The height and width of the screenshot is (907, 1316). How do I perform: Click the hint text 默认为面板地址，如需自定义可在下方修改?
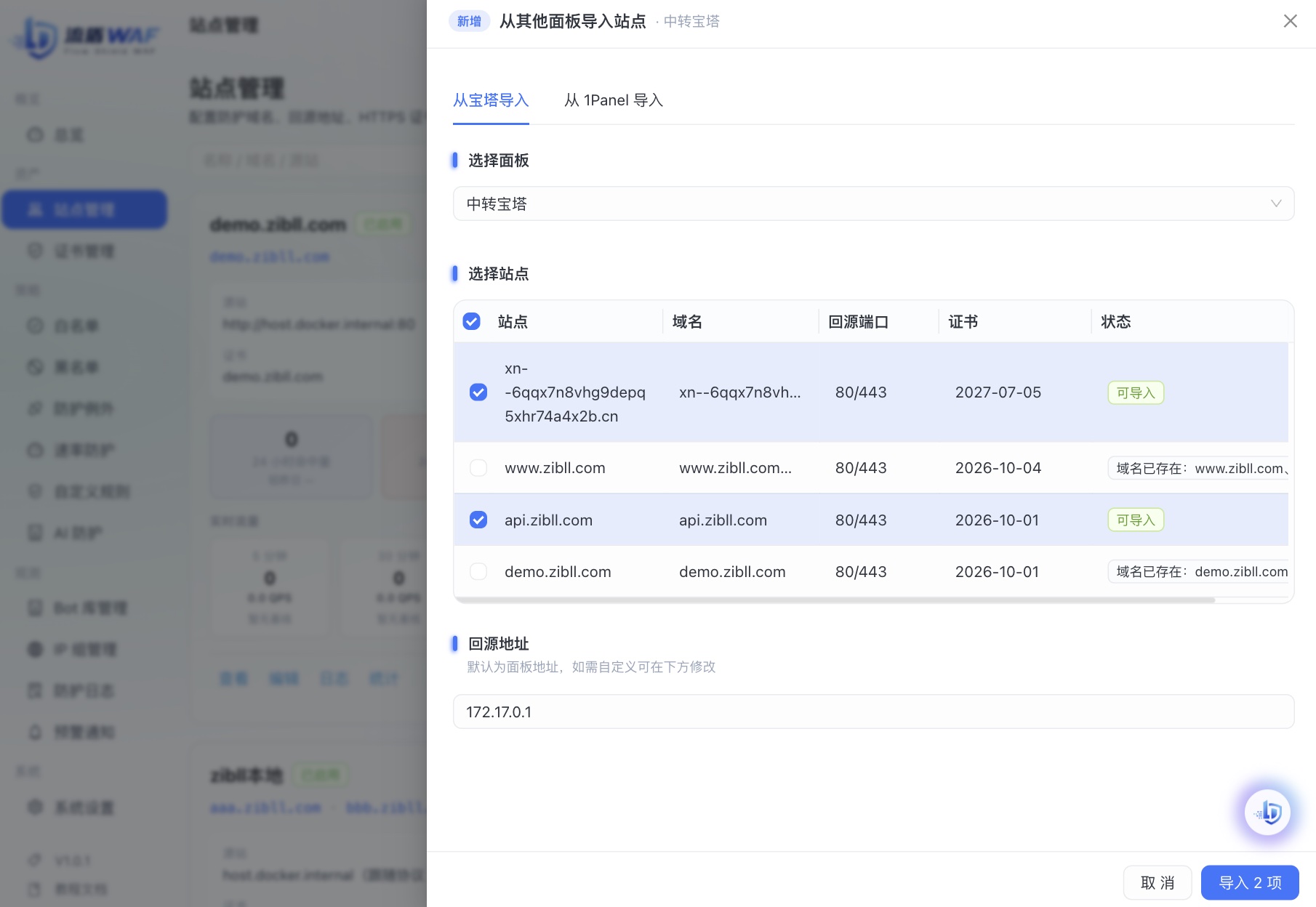tap(591, 666)
